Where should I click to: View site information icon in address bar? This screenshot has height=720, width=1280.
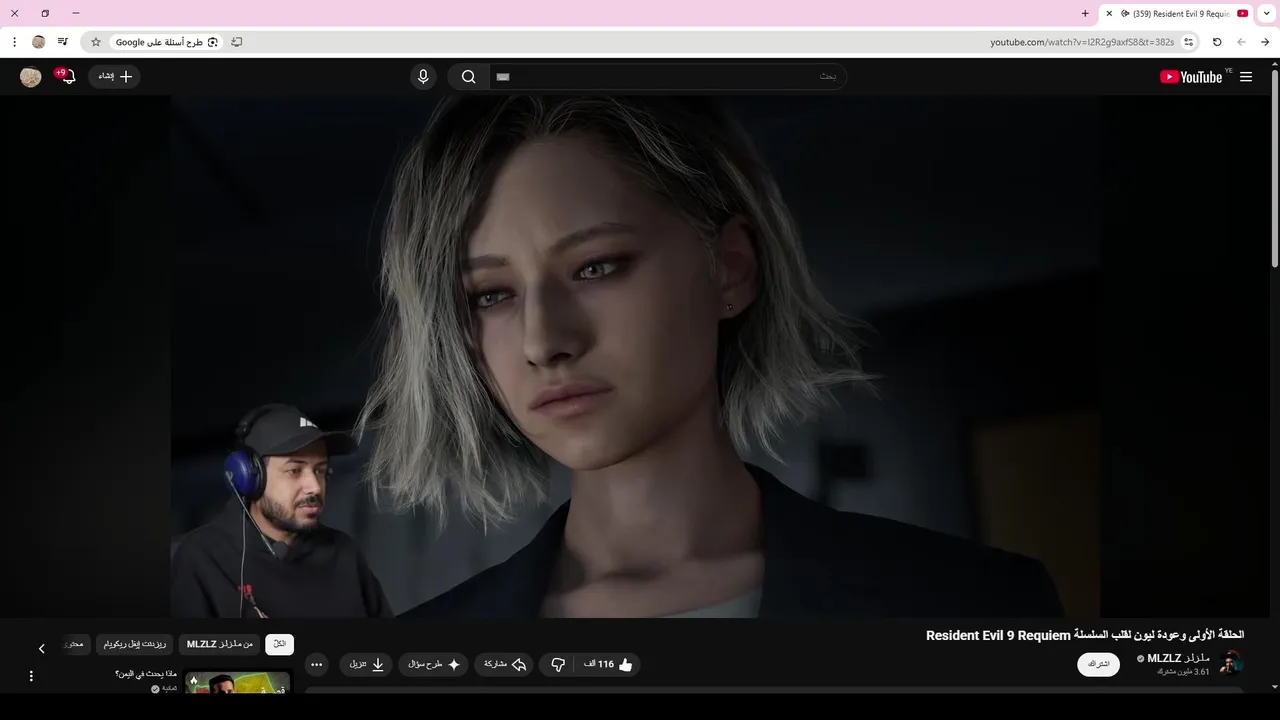point(1188,42)
